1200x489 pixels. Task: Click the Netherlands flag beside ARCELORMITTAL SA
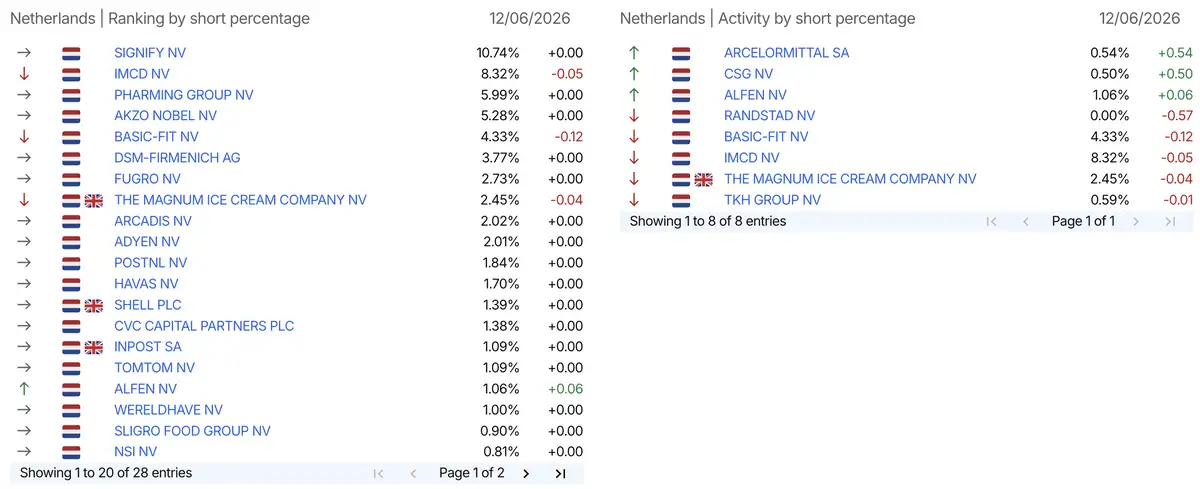tap(681, 53)
